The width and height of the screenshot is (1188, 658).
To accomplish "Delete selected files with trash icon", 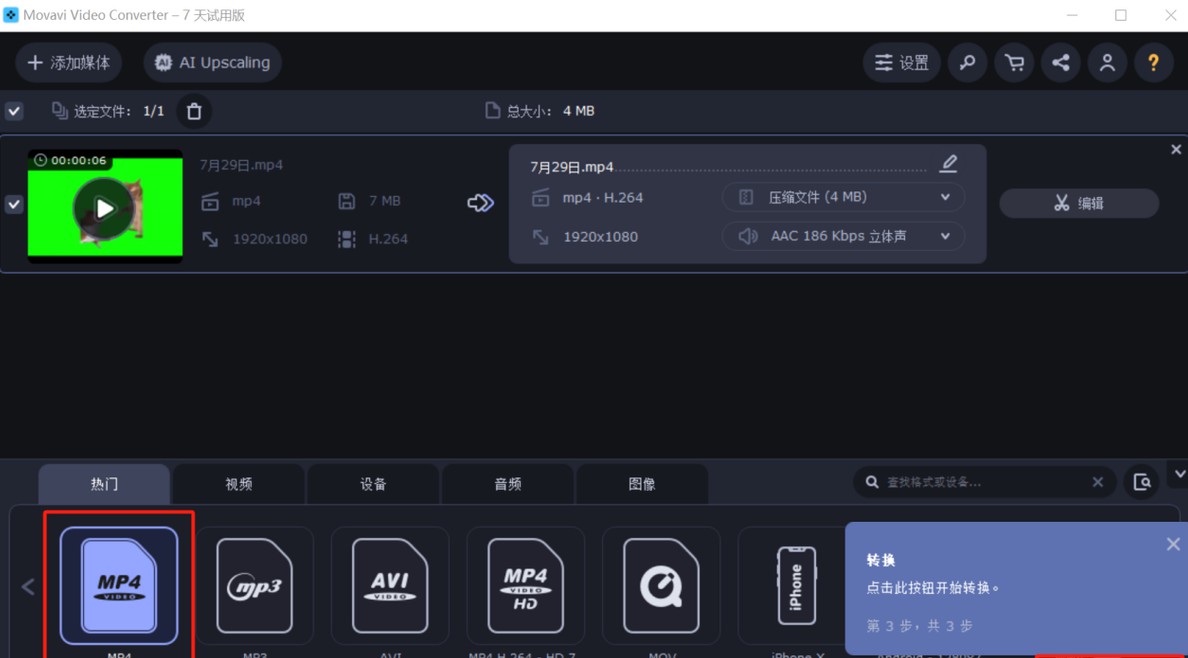I will click(x=194, y=111).
